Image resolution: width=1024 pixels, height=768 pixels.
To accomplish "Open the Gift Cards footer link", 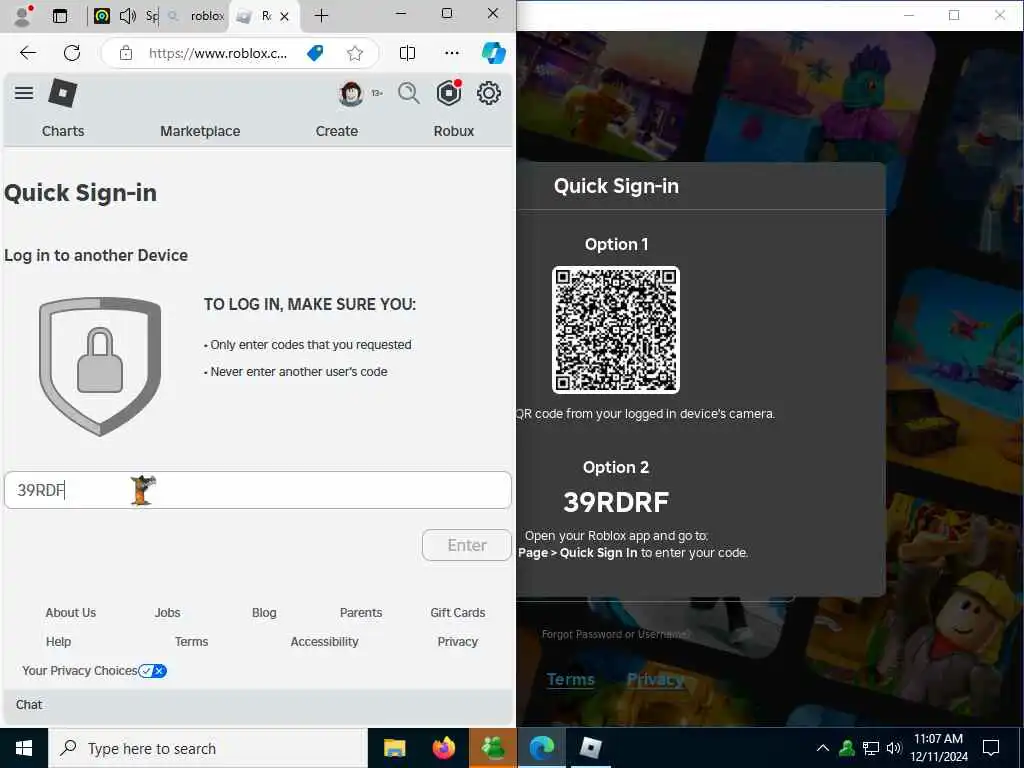I will [x=457, y=613].
